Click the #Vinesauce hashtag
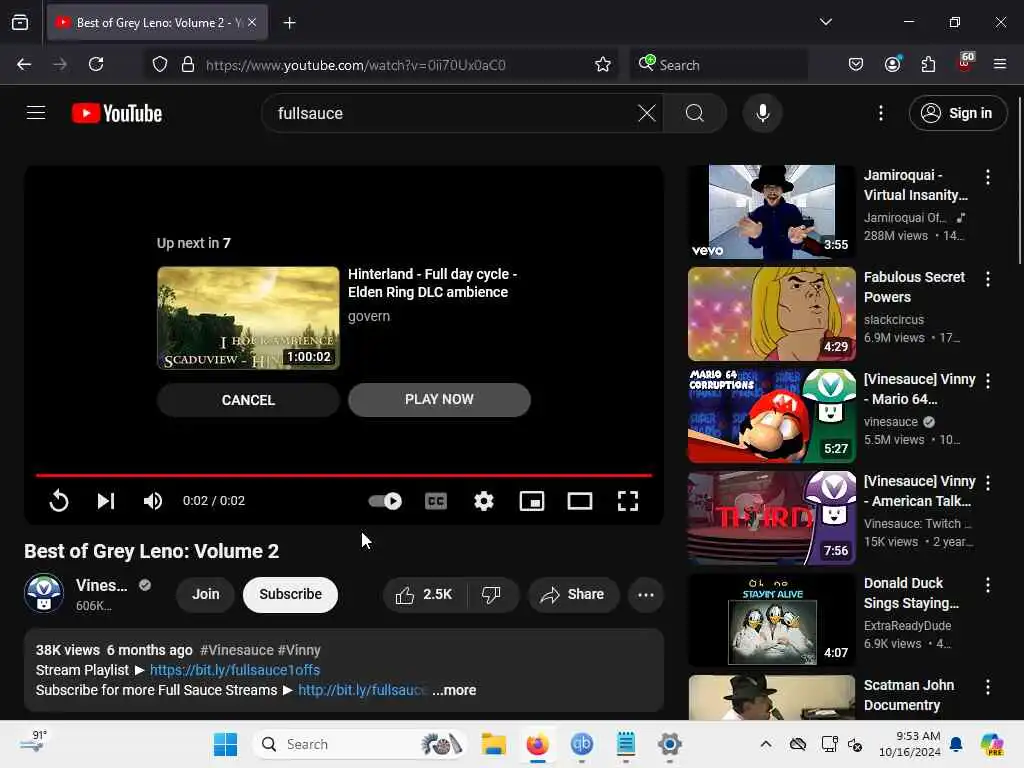The image size is (1024, 768). pos(237,650)
